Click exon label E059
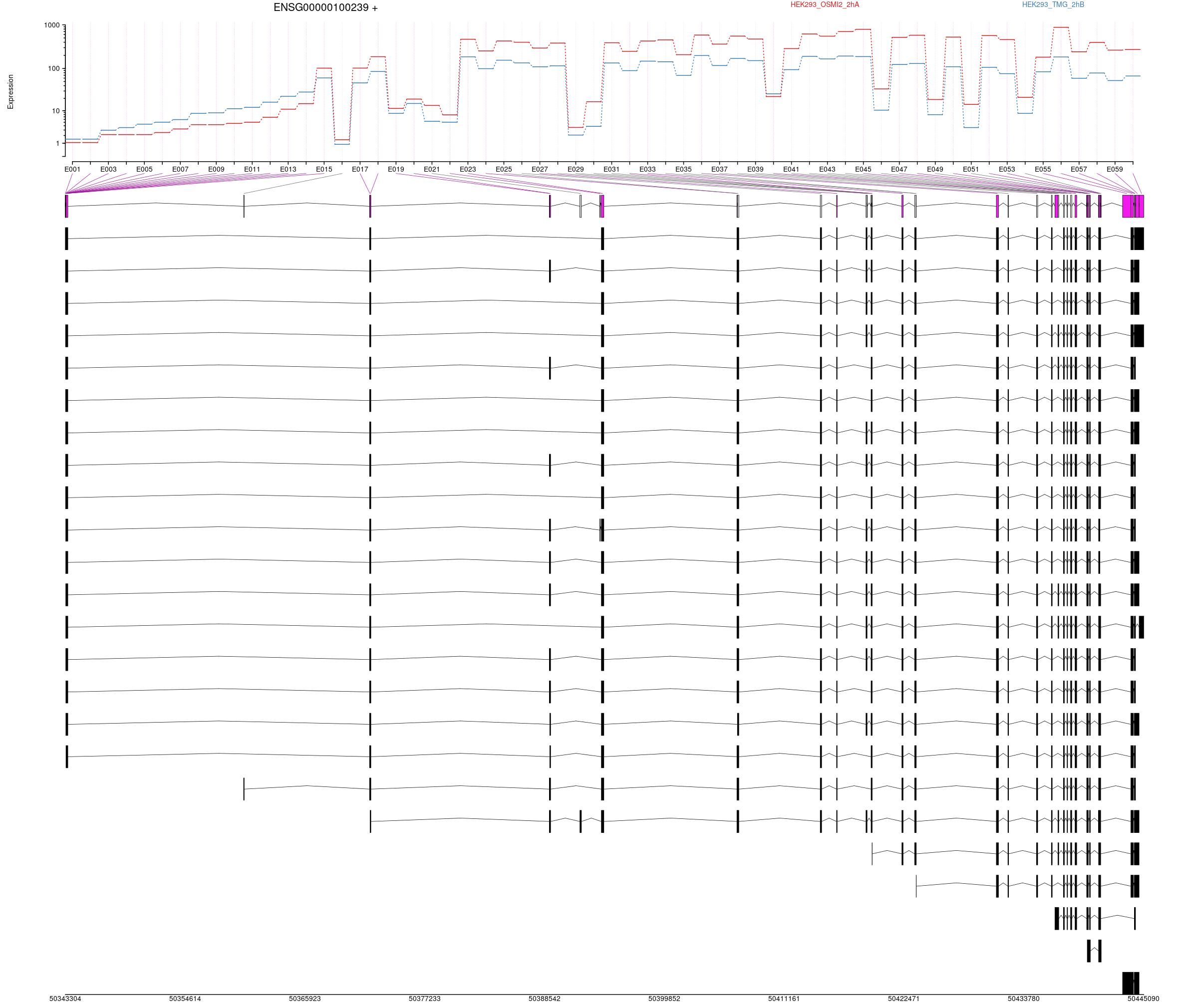 [1115, 169]
